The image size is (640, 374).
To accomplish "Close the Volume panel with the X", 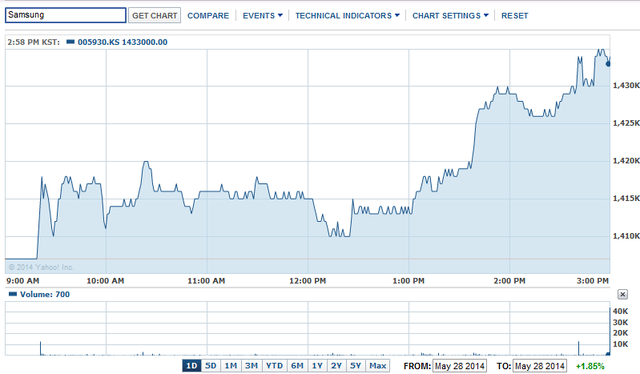I will [622, 294].
